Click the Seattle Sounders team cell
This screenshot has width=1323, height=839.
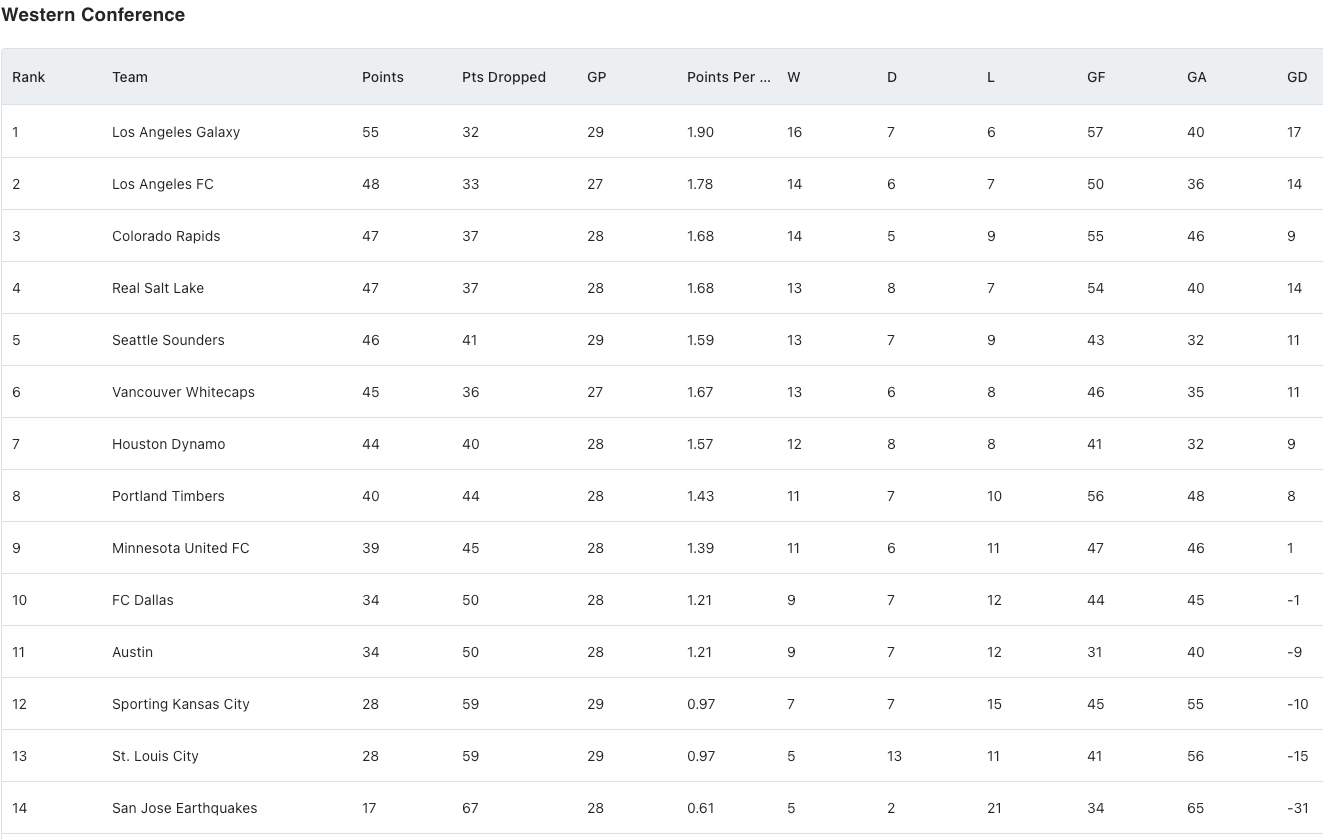pyautogui.click(x=168, y=340)
